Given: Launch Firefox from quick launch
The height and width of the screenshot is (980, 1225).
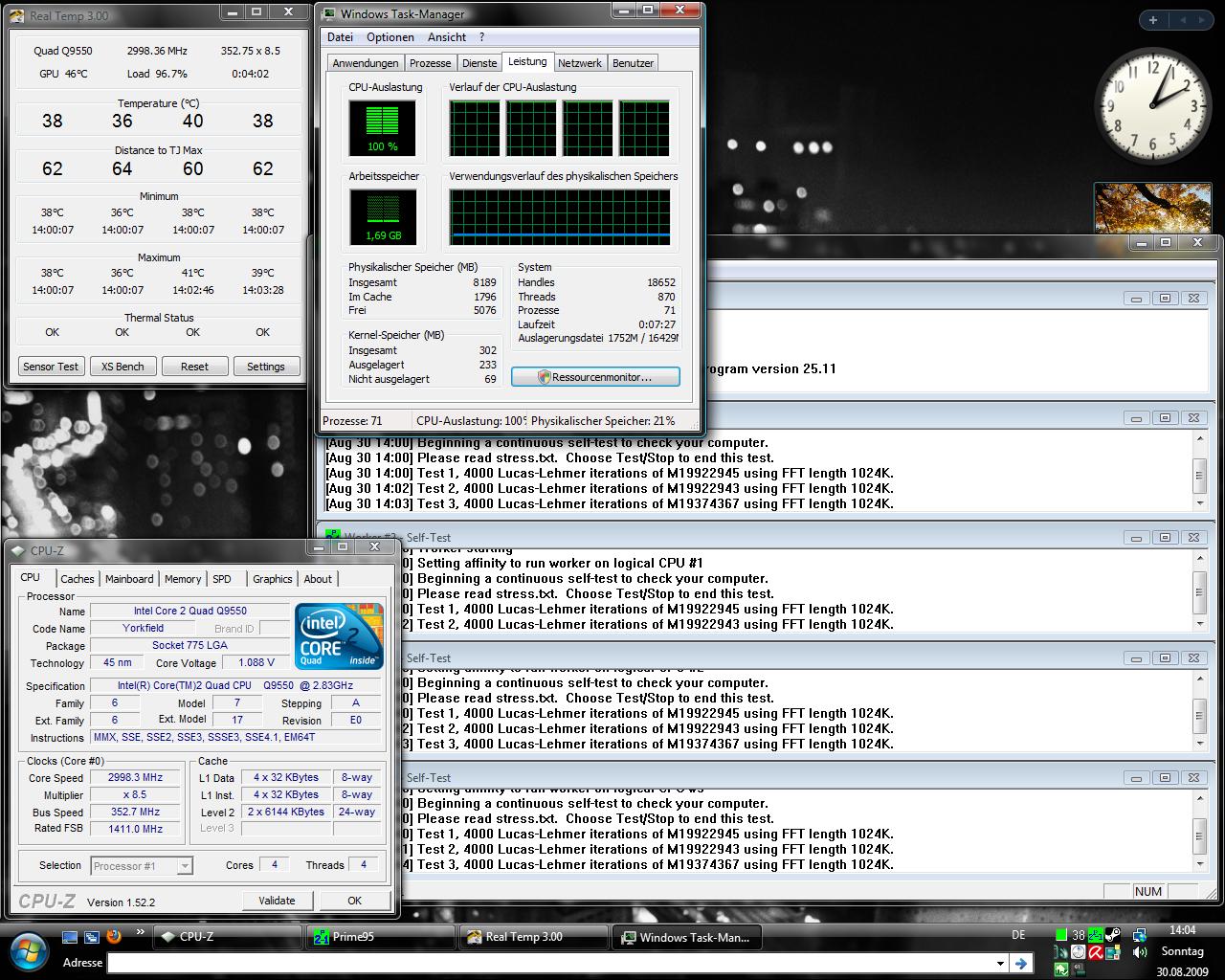Looking at the screenshot, I should tap(114, 936).
